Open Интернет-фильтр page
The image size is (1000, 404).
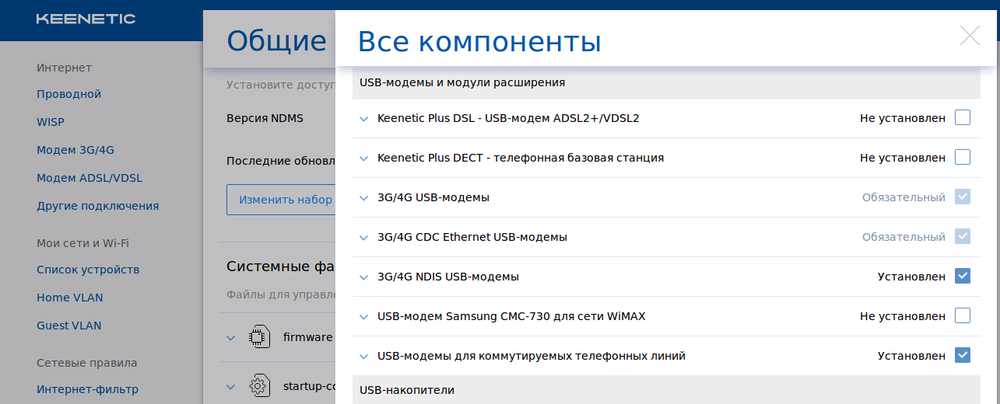[87, 389]
